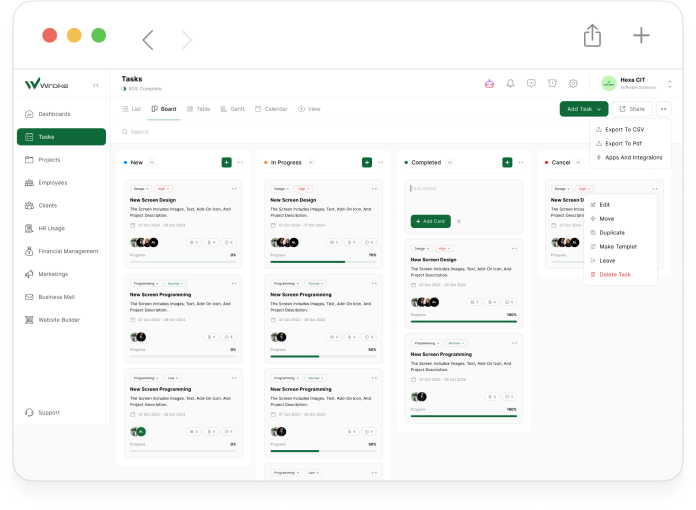
Task: Switch to Board view tab
Action: click(x=164, y=109)
